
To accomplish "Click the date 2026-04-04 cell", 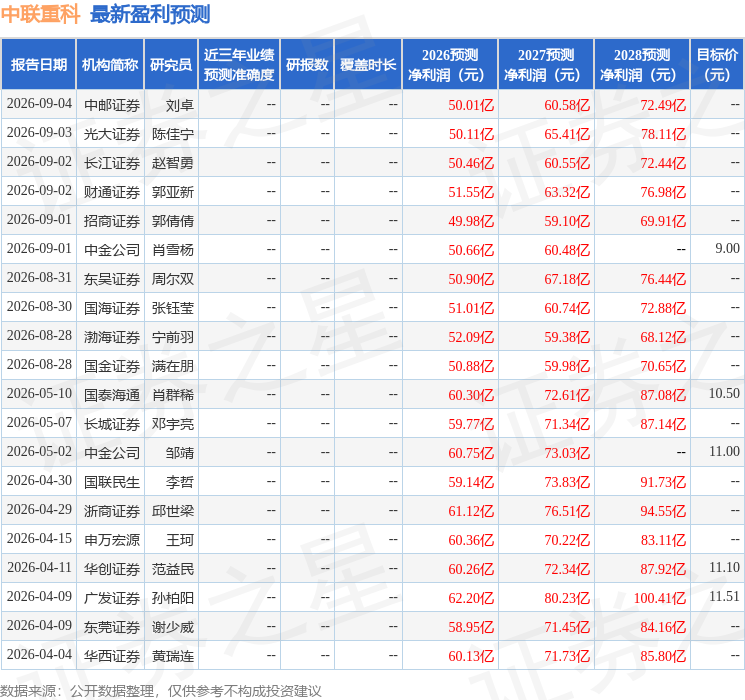I will tap(39, 654).
